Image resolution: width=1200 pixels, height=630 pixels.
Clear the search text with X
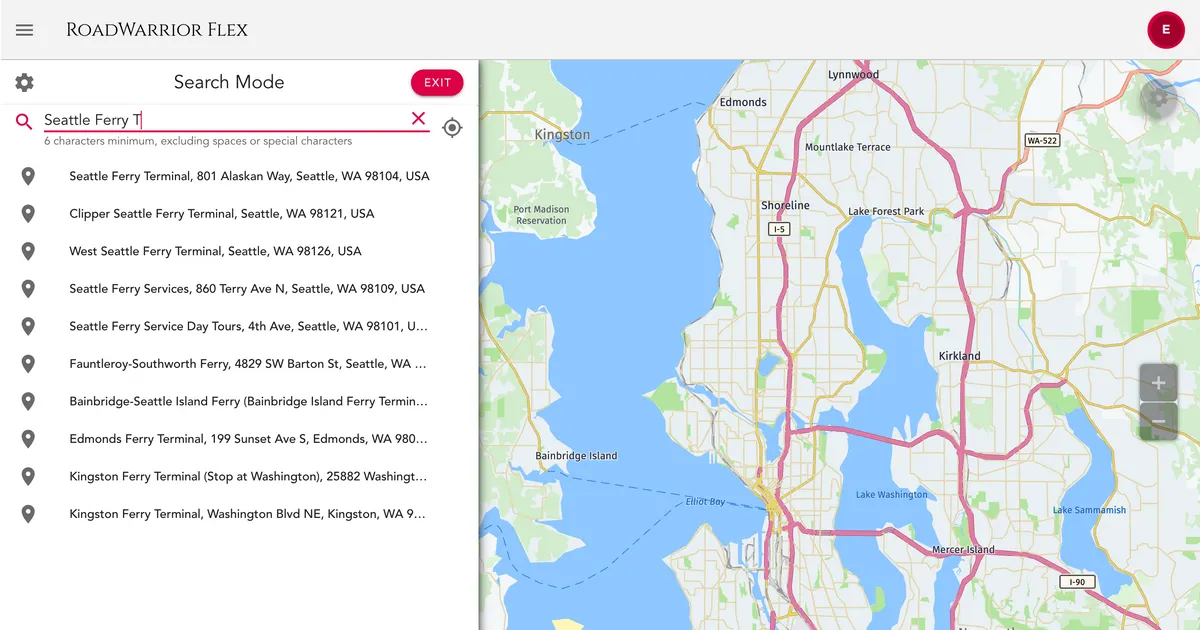pos(418,119)
